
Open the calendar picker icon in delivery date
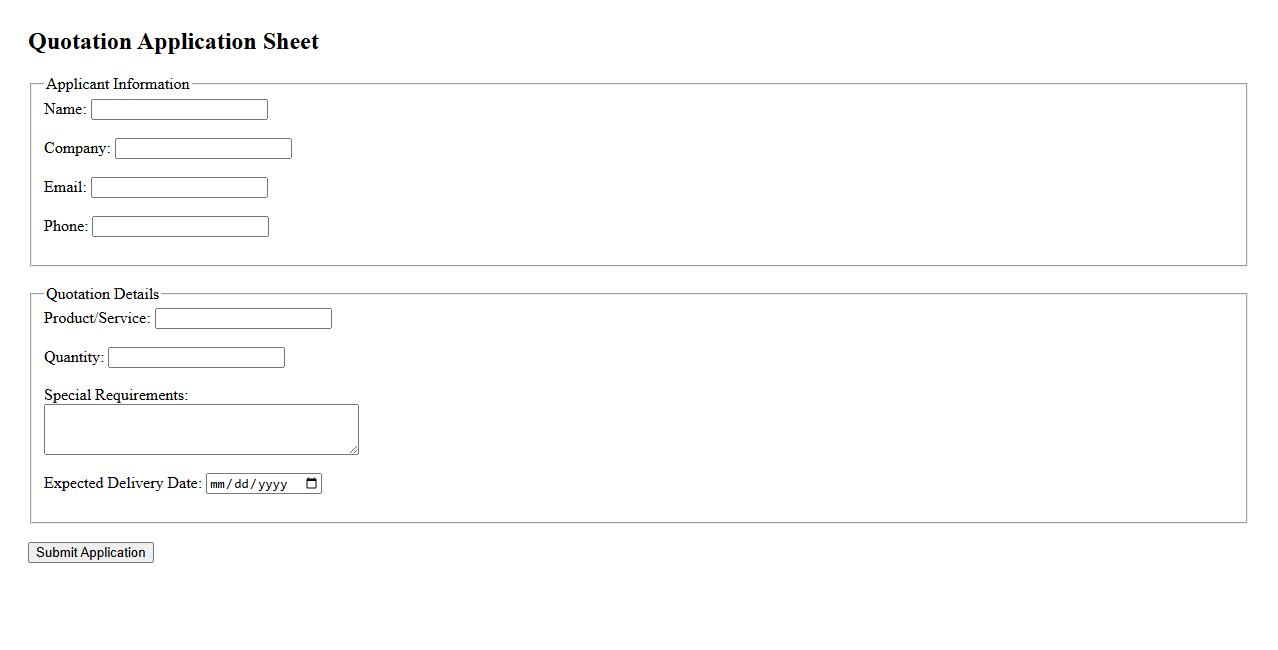click(312, 484)
